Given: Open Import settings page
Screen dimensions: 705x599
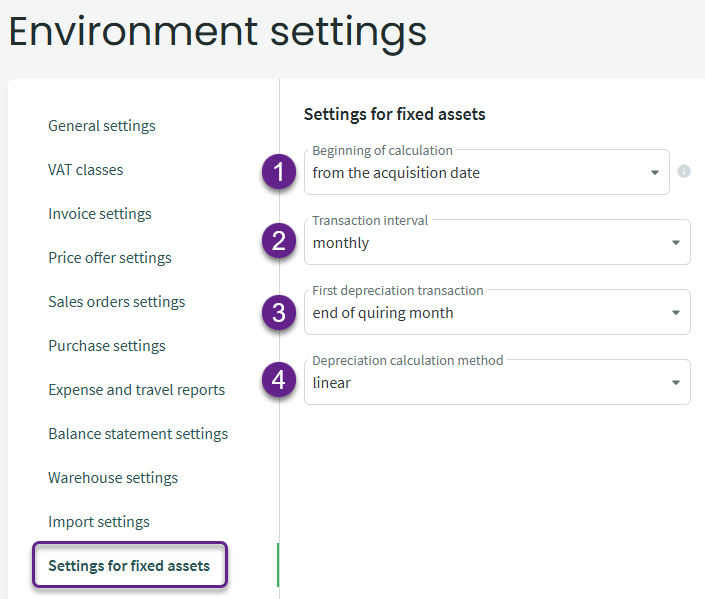Looking at the screenshot, I should [x=99, y=522].
